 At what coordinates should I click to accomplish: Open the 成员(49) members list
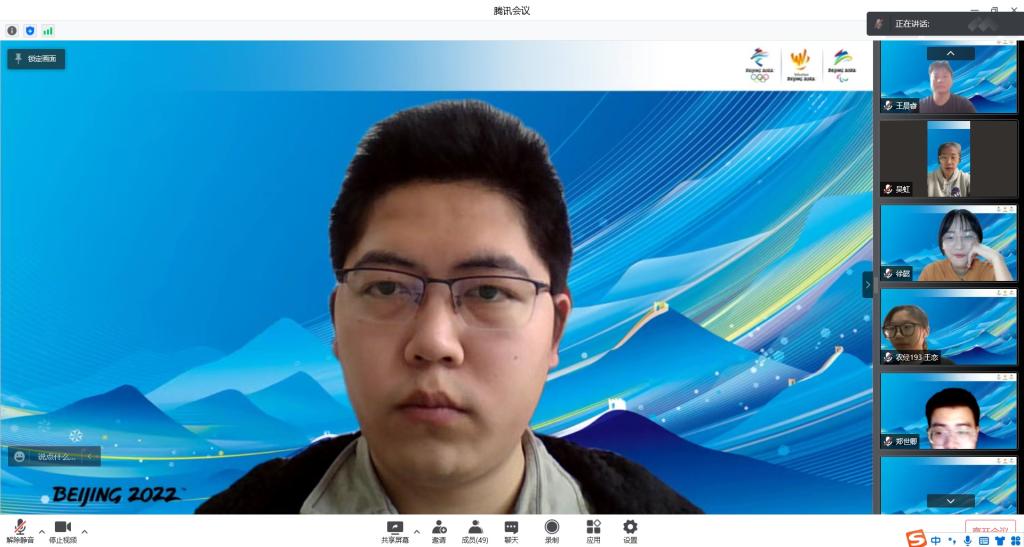[x=475, y=531]
